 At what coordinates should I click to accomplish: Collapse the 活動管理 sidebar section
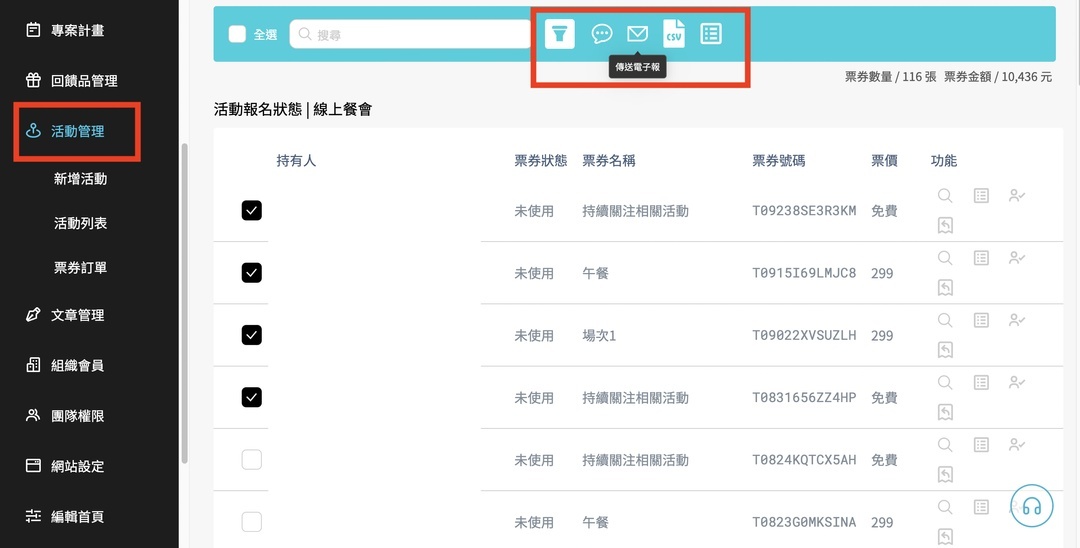click(x=77, y=131)
